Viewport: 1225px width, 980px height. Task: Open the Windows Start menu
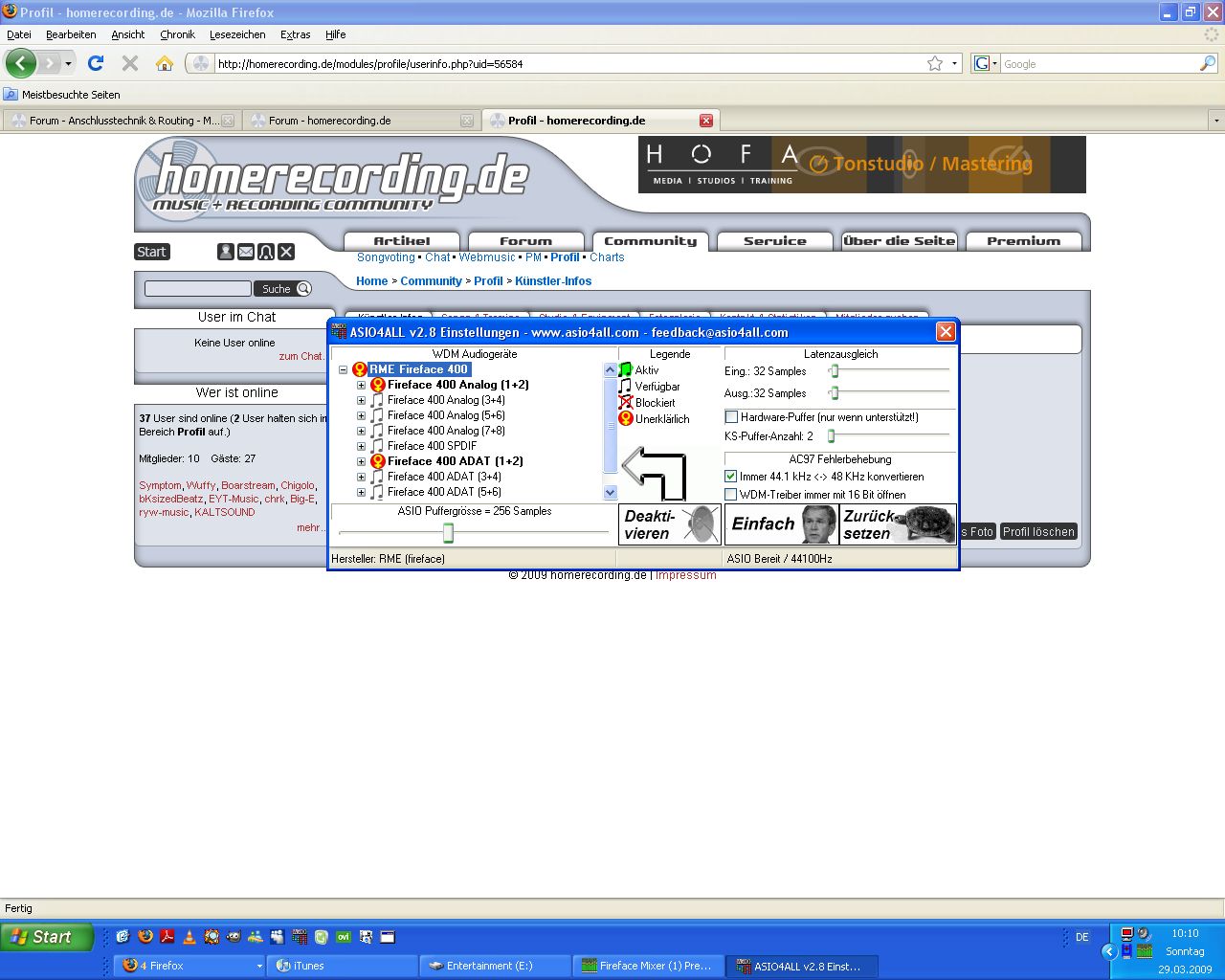tap(47, 937)
